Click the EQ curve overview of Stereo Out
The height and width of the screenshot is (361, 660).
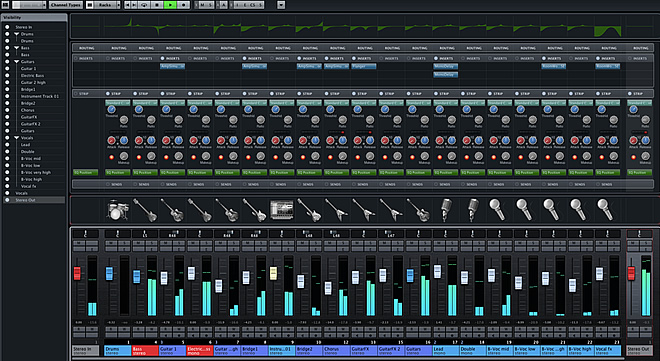click(640, 27)
